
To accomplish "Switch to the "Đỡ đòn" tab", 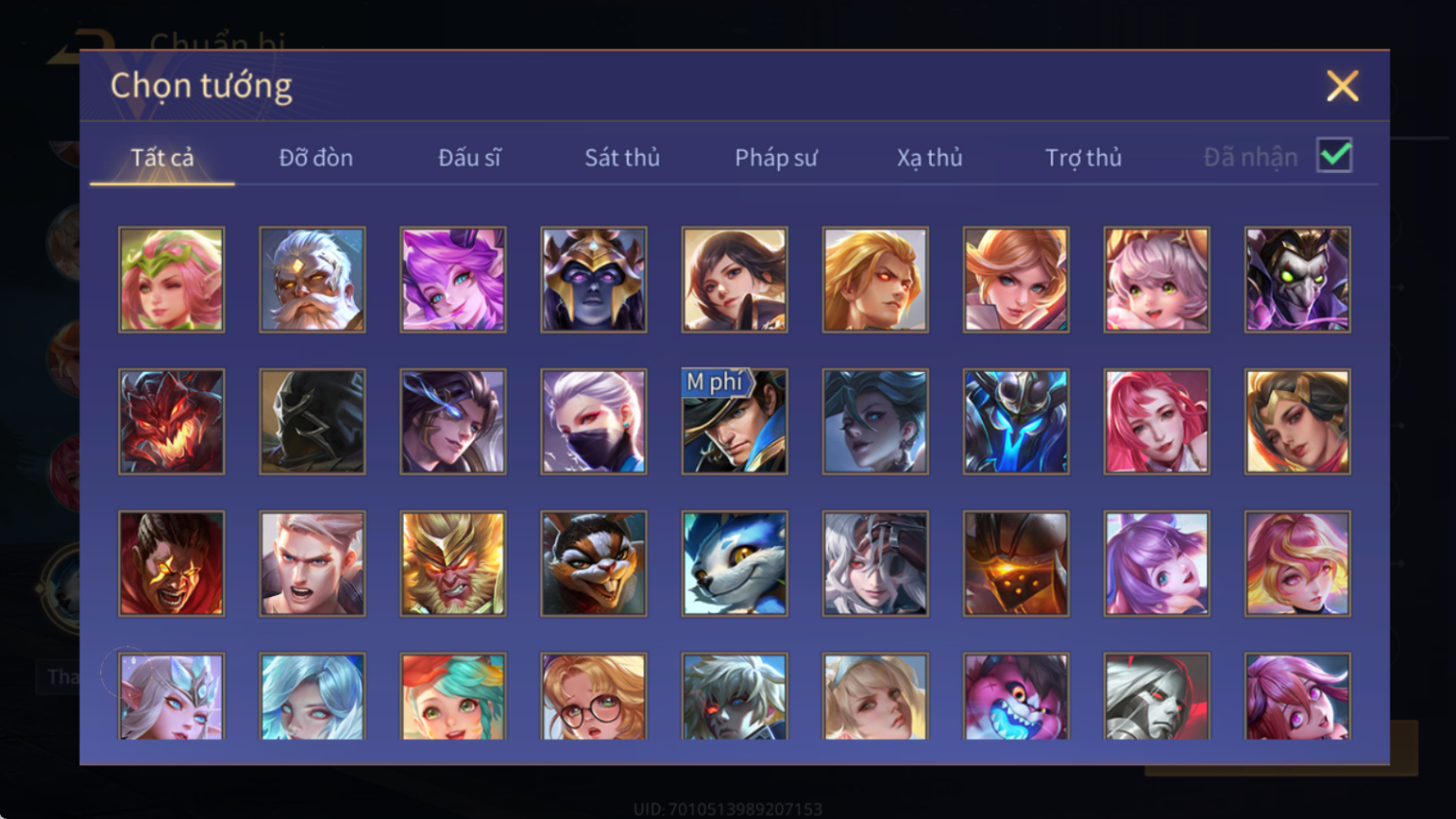I will pos(315,158).
